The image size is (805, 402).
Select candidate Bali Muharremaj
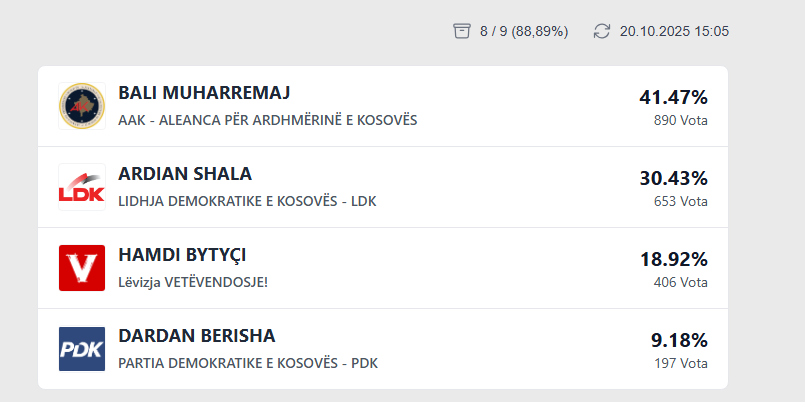pos(204,94)
